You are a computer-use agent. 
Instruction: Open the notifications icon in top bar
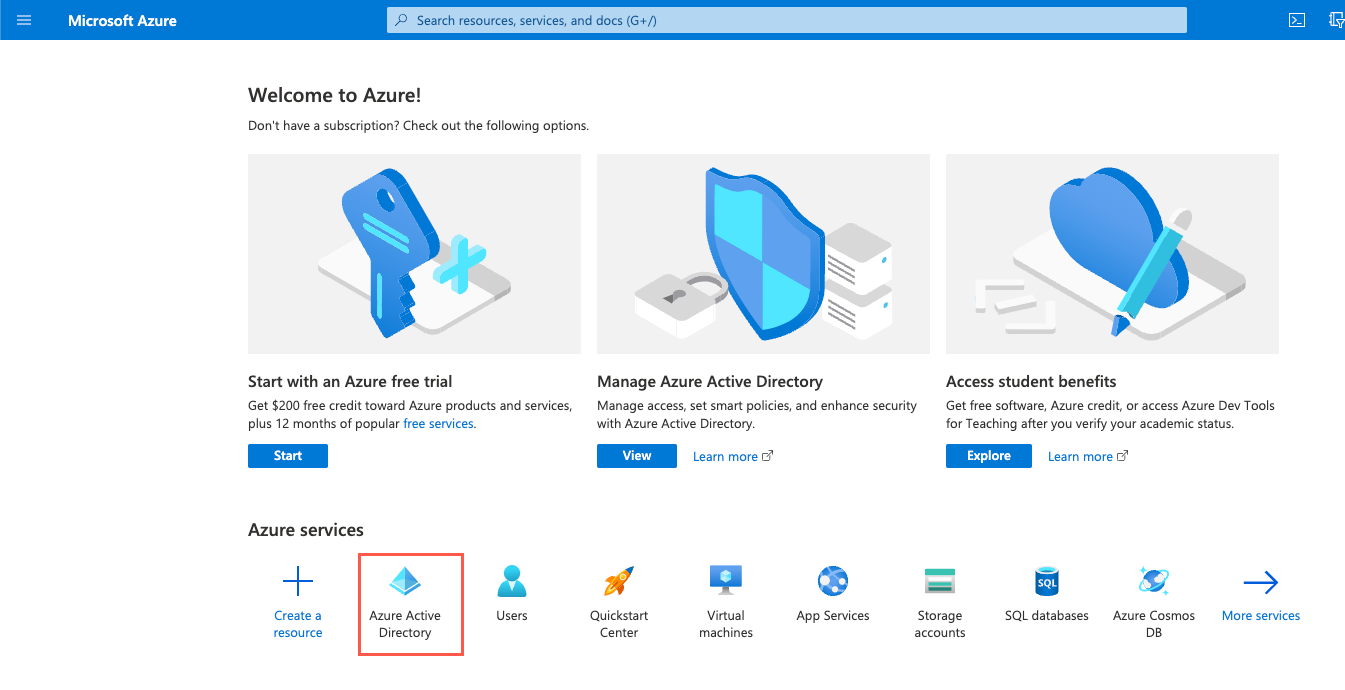tap(1337, 20)
